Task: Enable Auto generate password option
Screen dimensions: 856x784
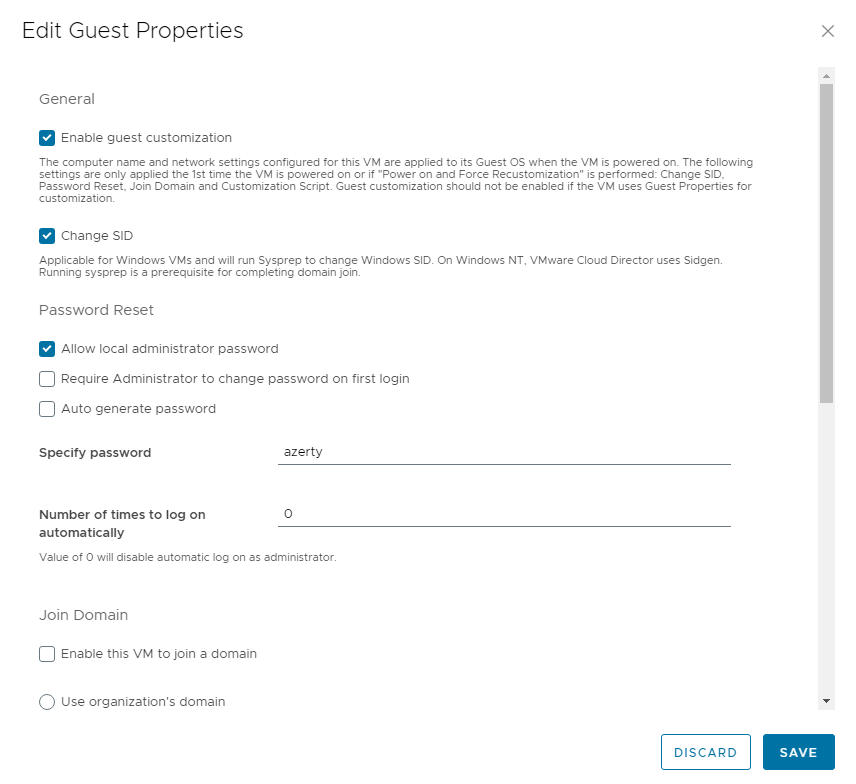Action: coord(47,409)
